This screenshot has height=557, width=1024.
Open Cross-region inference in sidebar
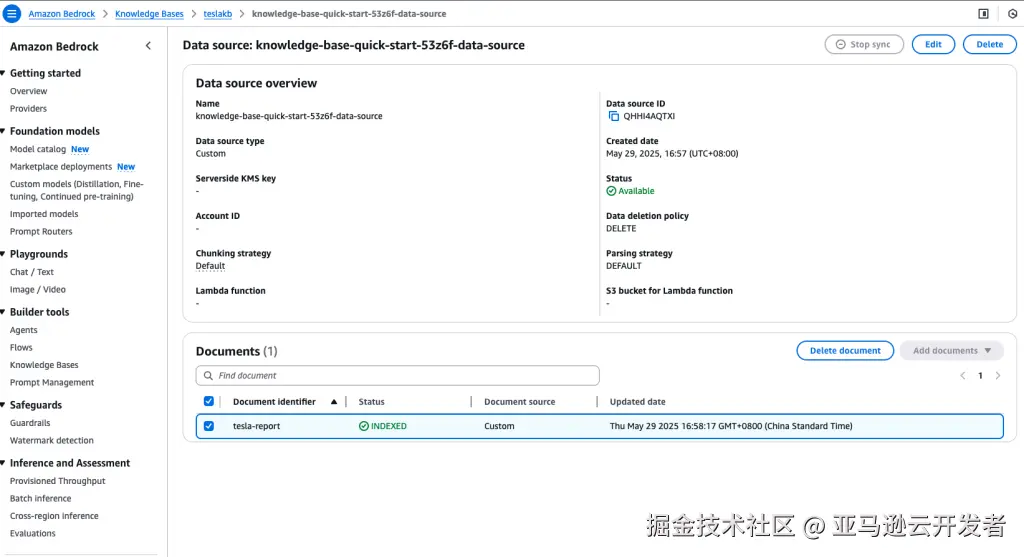pyautogui.click(x=54, y=516)
